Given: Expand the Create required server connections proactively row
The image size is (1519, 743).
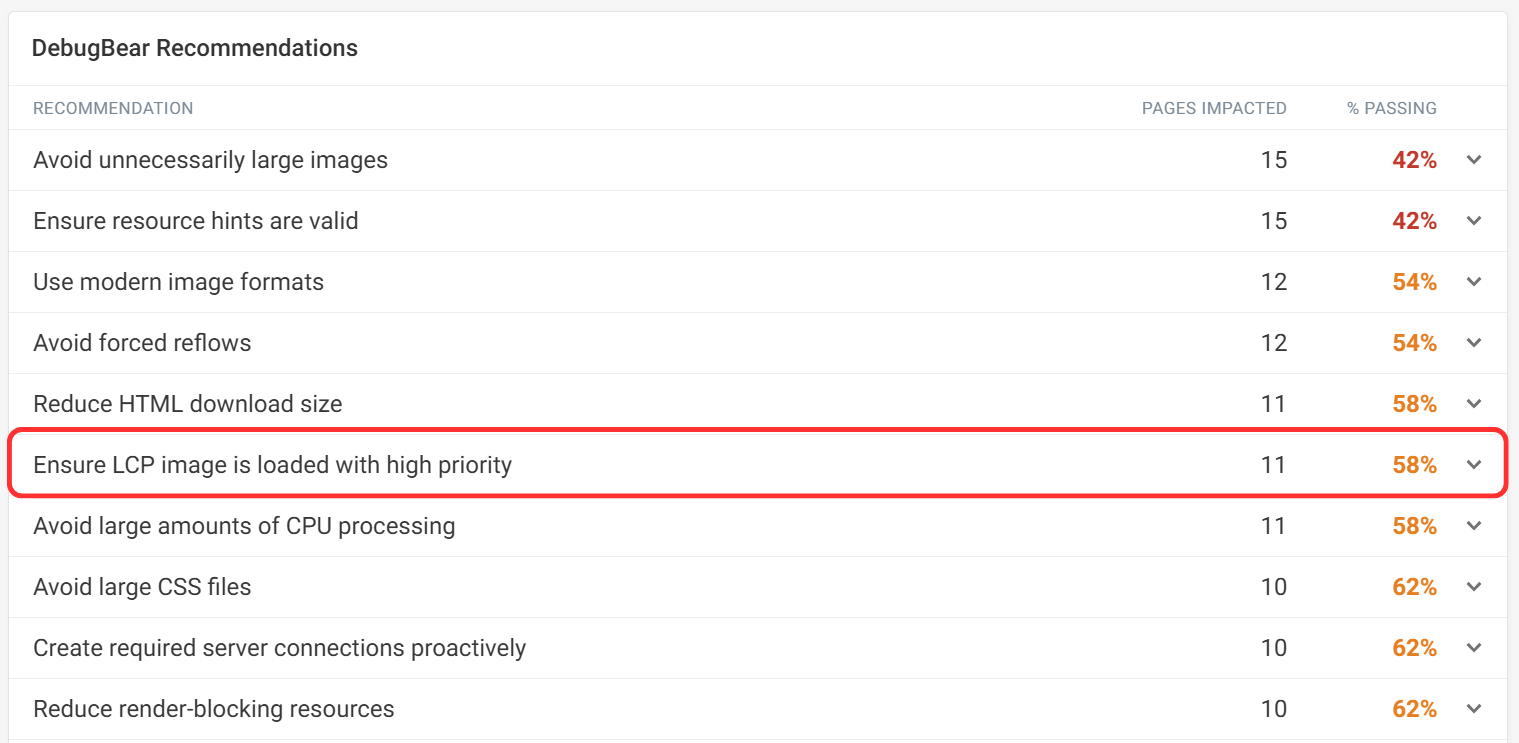Looking at the screenshot, I should coord(1473,647).
